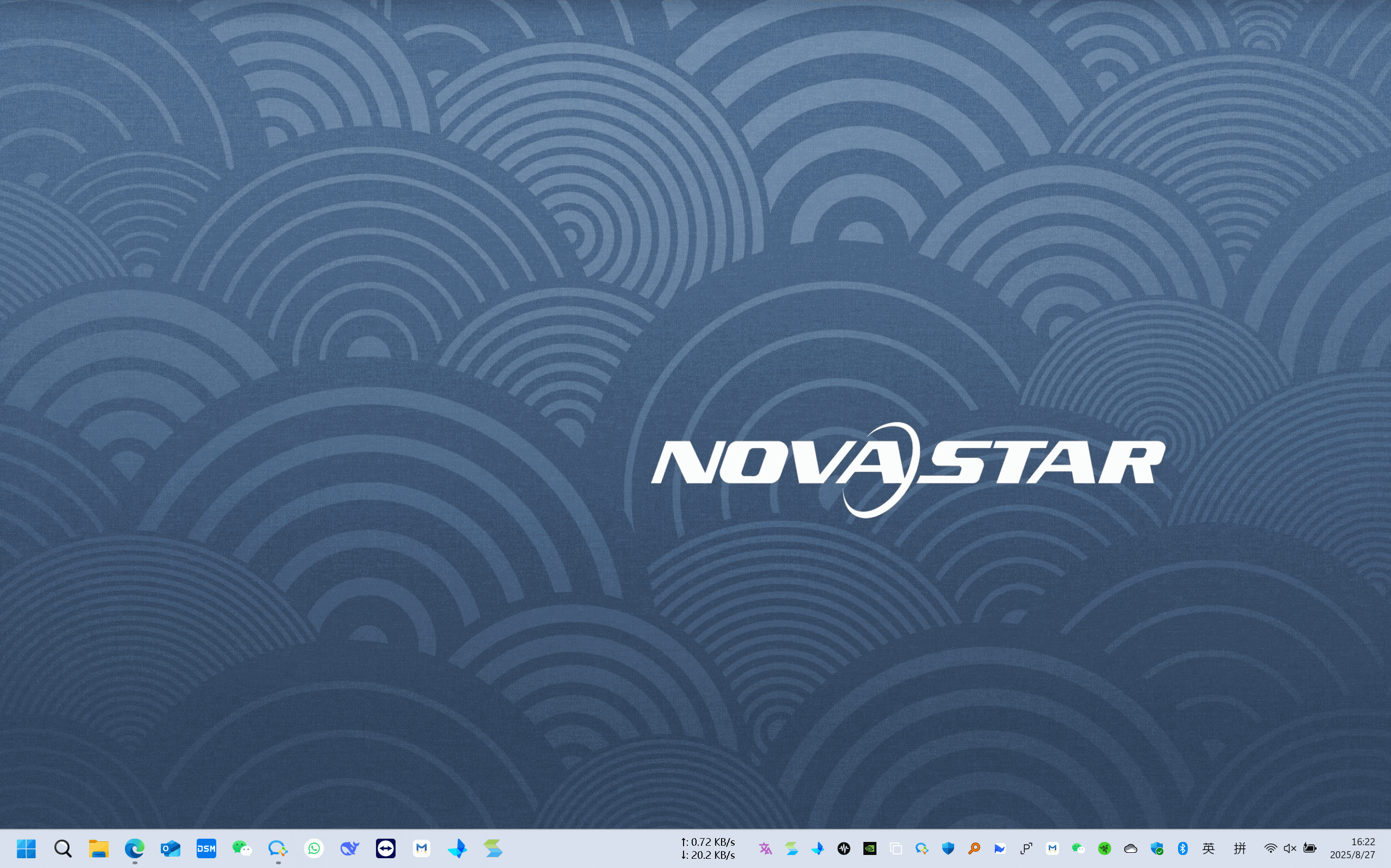
Task: Click the orange magnifier tray icon
Action: [x=974, y=848]
